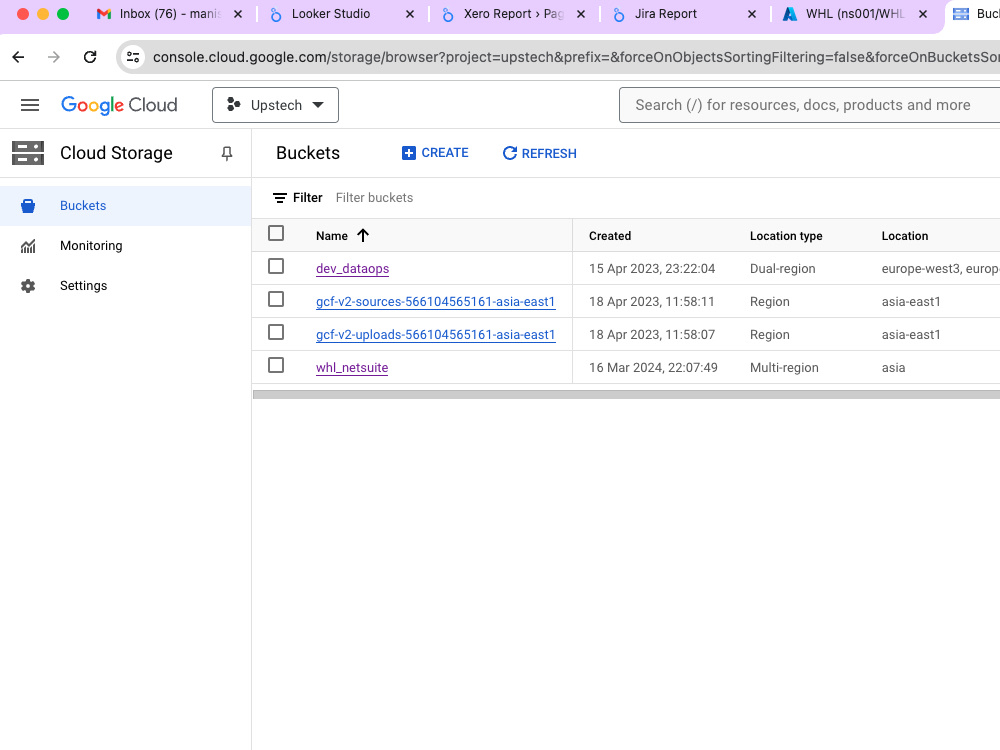Reload the page with browser reload icon
This screenshot has width=1000, height=750.
click(90, 57)
